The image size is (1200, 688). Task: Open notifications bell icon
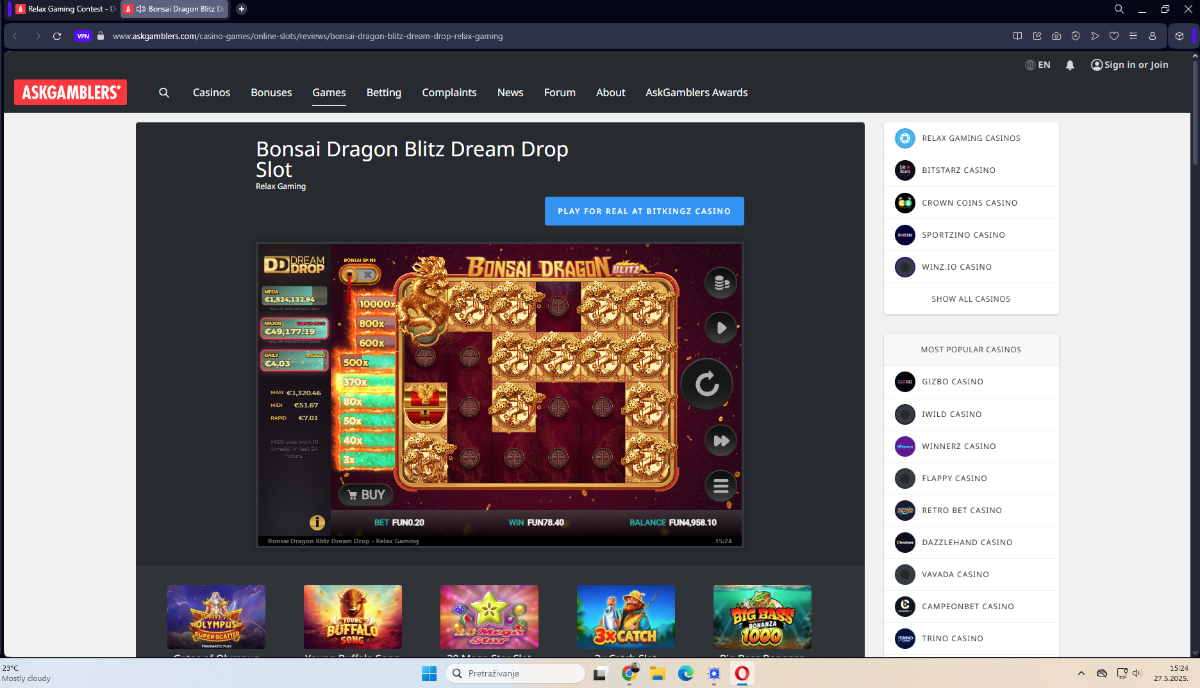(x=1070, y=65)
